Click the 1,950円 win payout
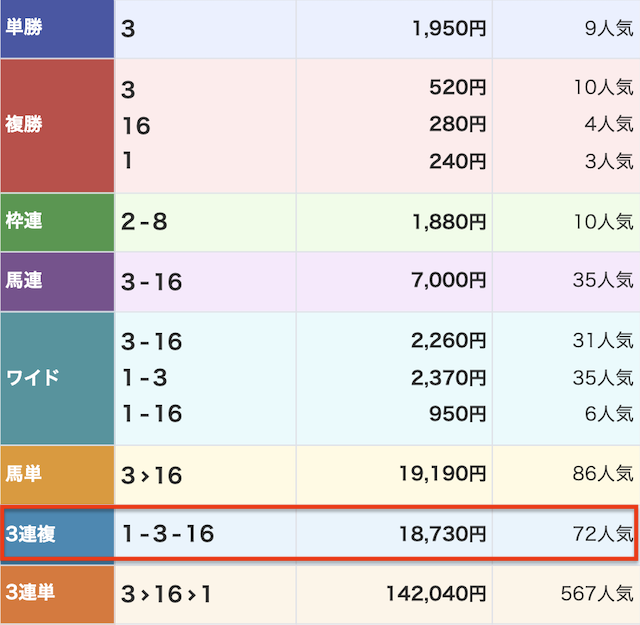Viewport: 640px width, 625px height. (449, 29)
